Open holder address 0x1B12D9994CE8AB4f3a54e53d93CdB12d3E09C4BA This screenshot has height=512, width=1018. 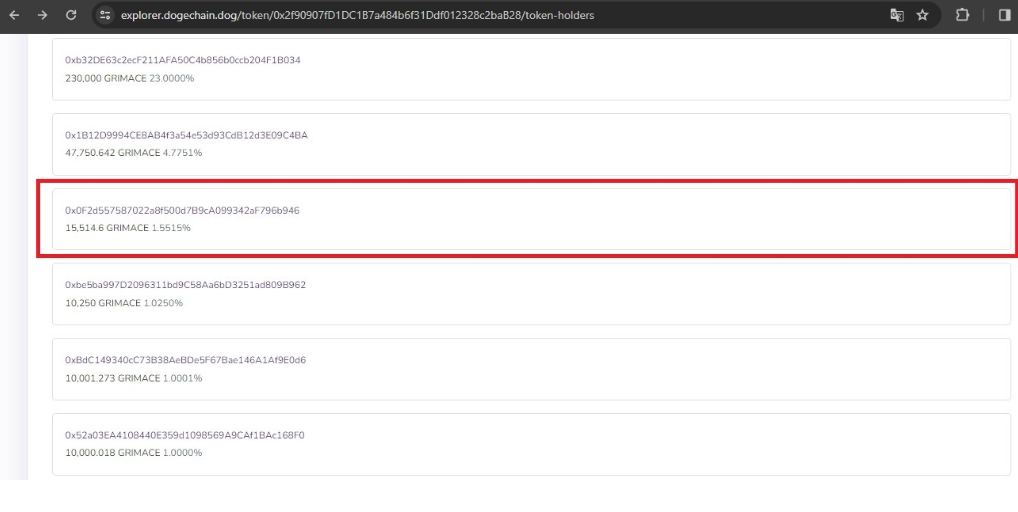[x=186, y=135]
